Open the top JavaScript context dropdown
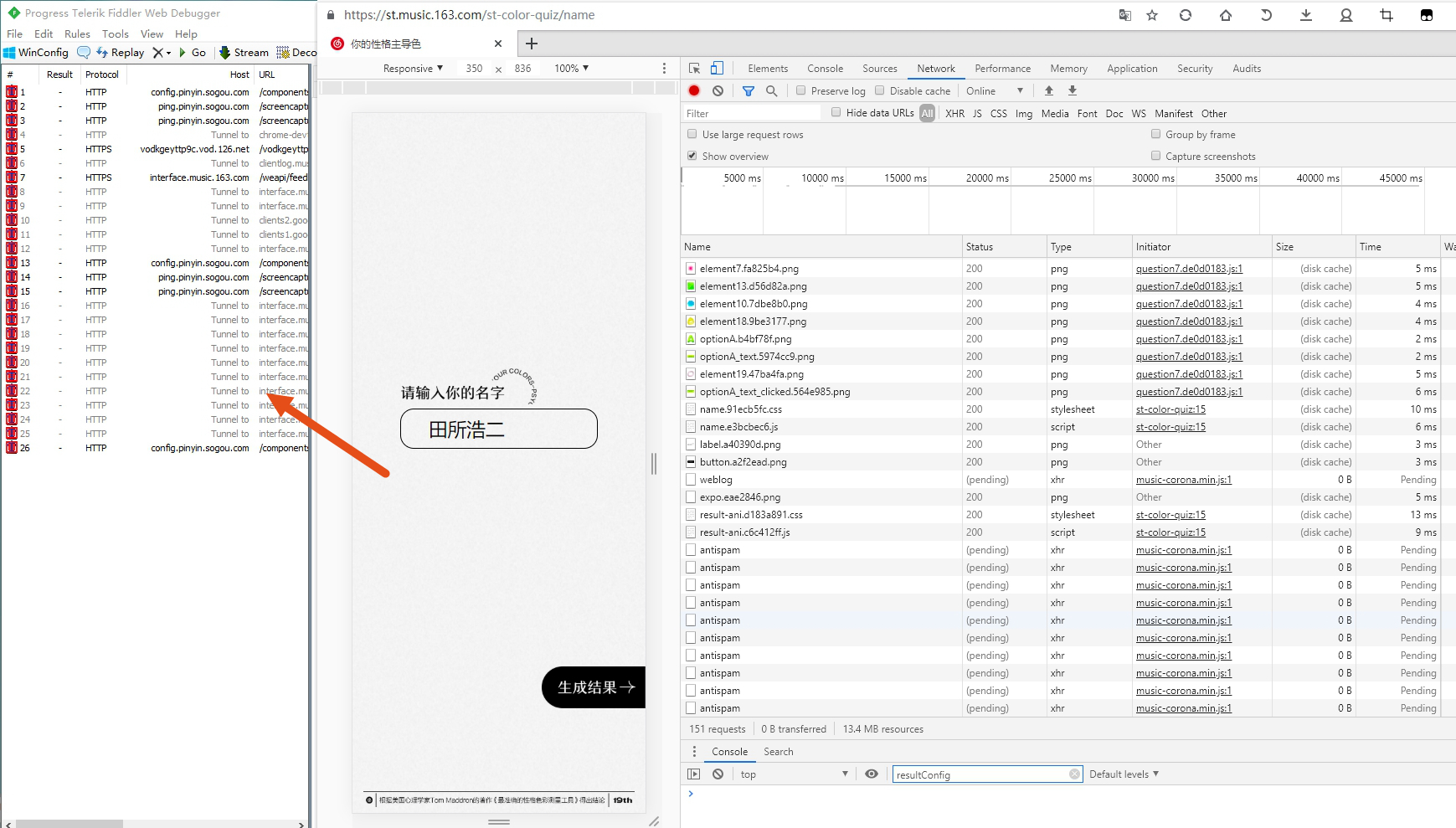1456x828 pixels. [794, 774]
